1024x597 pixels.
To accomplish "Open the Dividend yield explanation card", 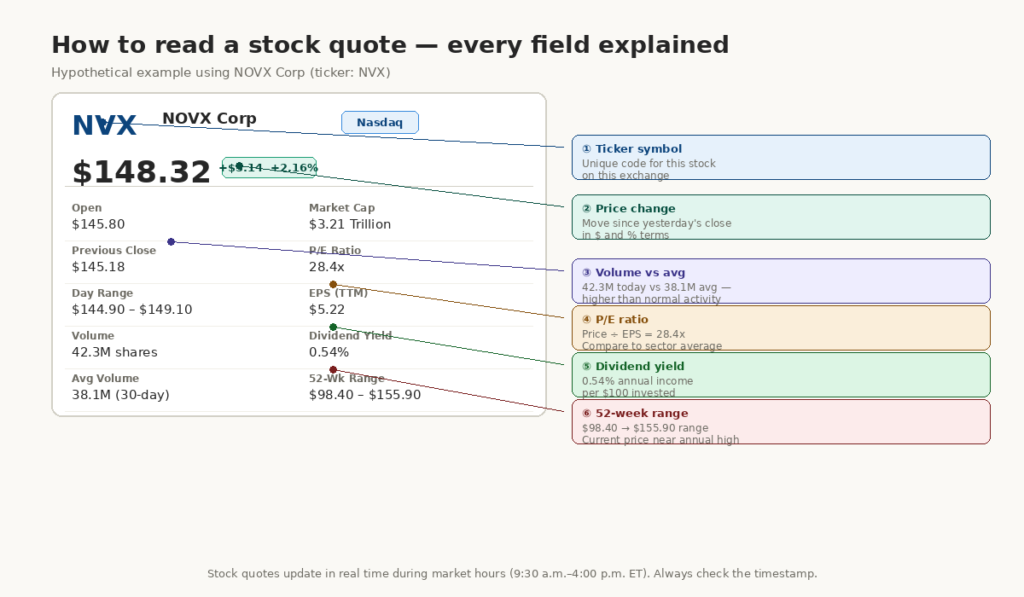I will pos(781,375).
